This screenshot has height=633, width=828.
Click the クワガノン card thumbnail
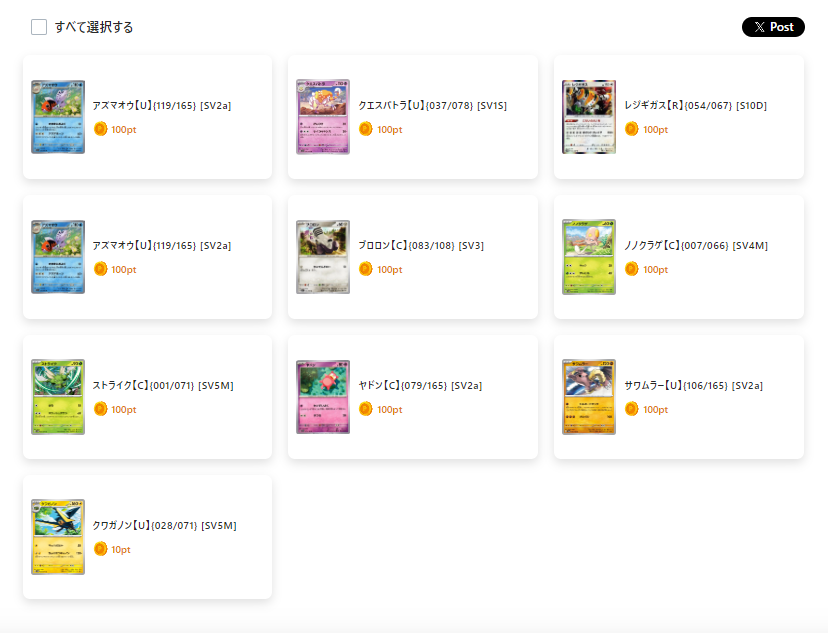58,537
